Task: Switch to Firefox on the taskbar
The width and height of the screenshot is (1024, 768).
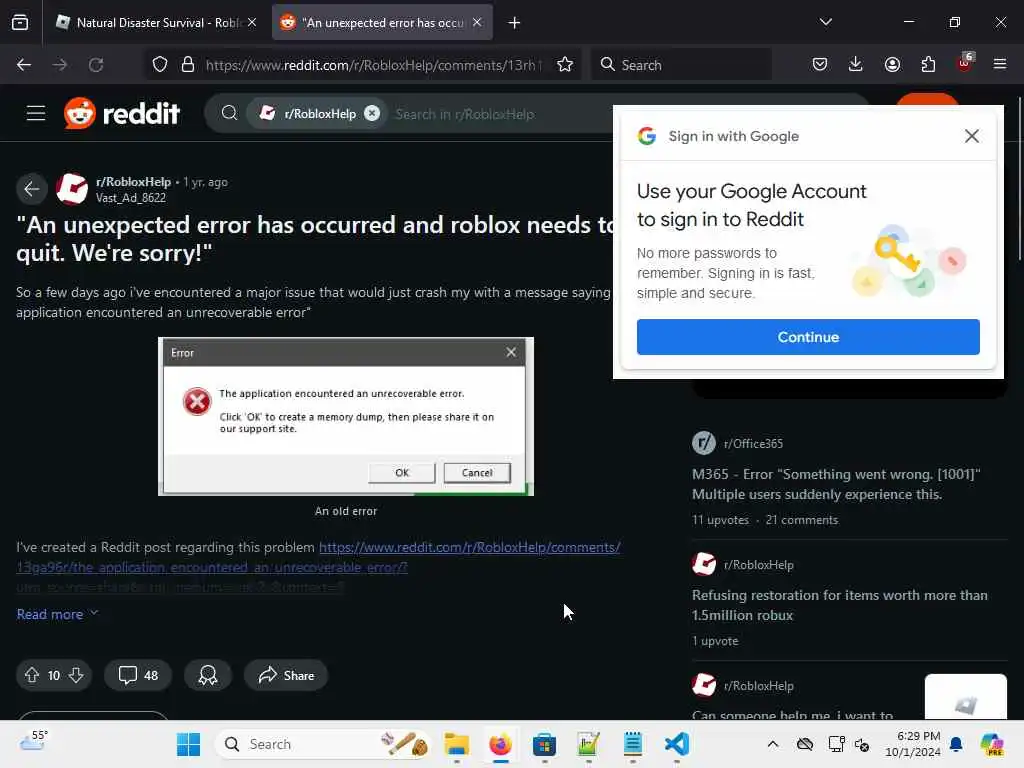Action: (x=500, y=744)
